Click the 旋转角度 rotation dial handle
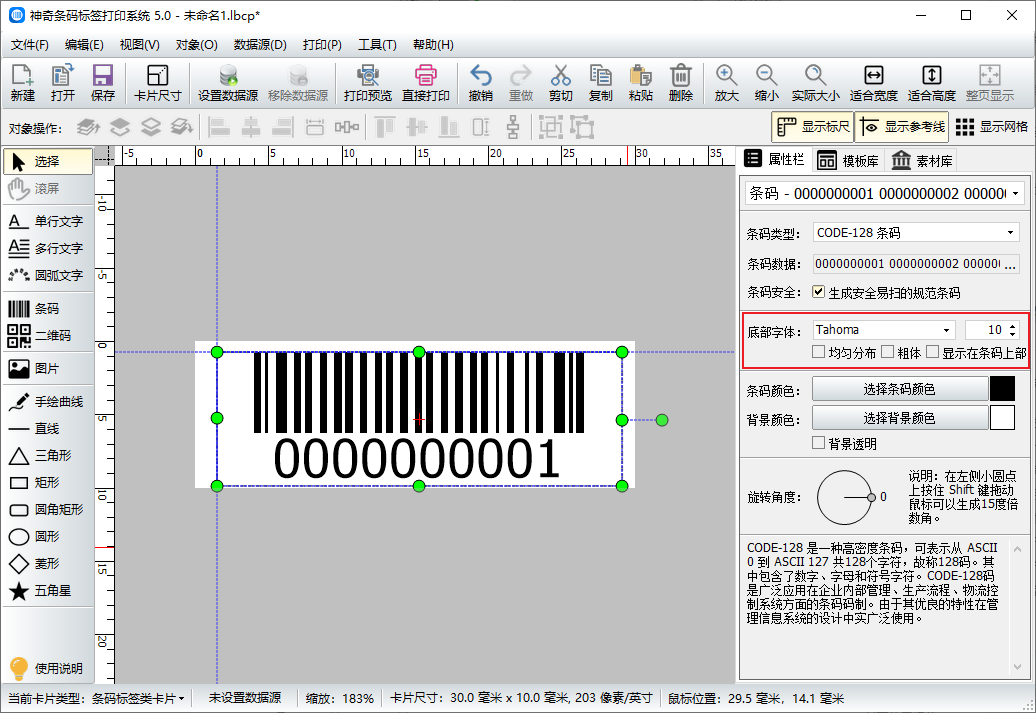This screenshot has height=713, width=1036. pos(871,498)
